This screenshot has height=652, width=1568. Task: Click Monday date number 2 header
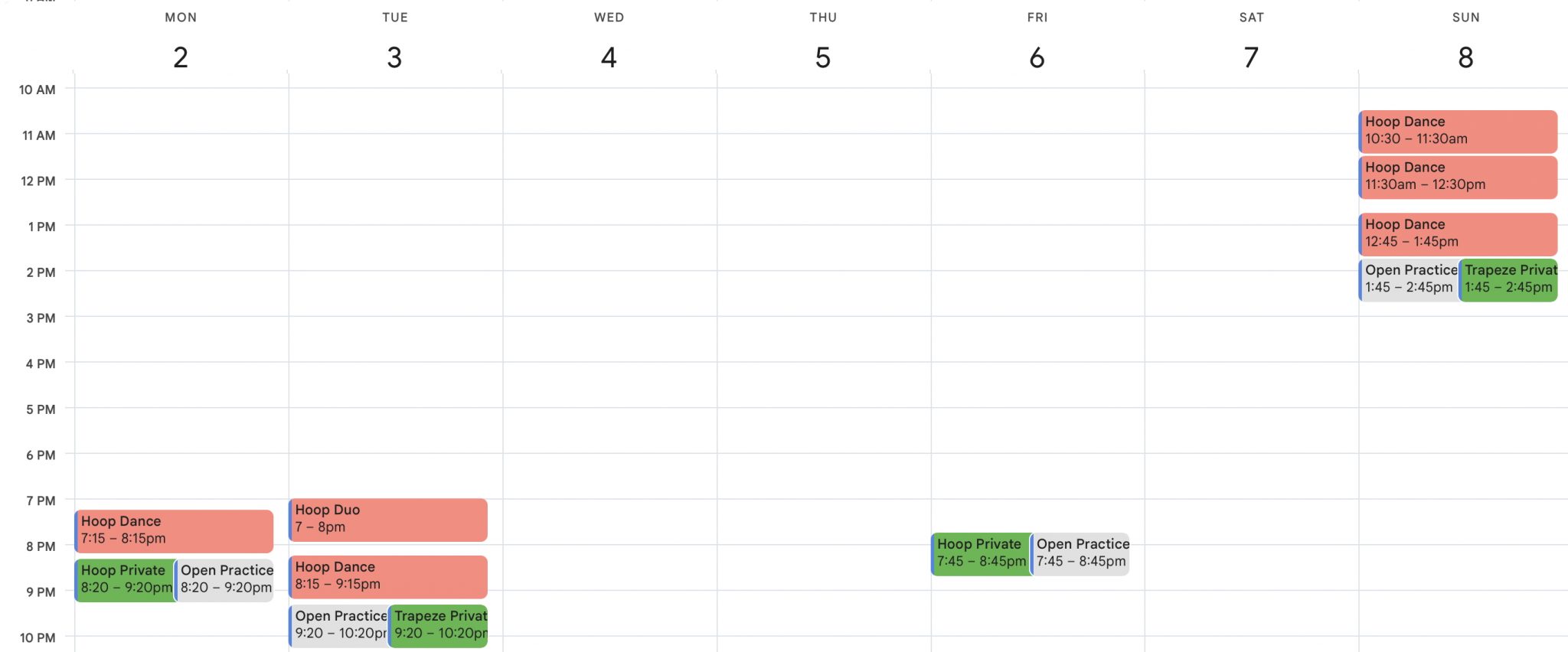[181, 57]
